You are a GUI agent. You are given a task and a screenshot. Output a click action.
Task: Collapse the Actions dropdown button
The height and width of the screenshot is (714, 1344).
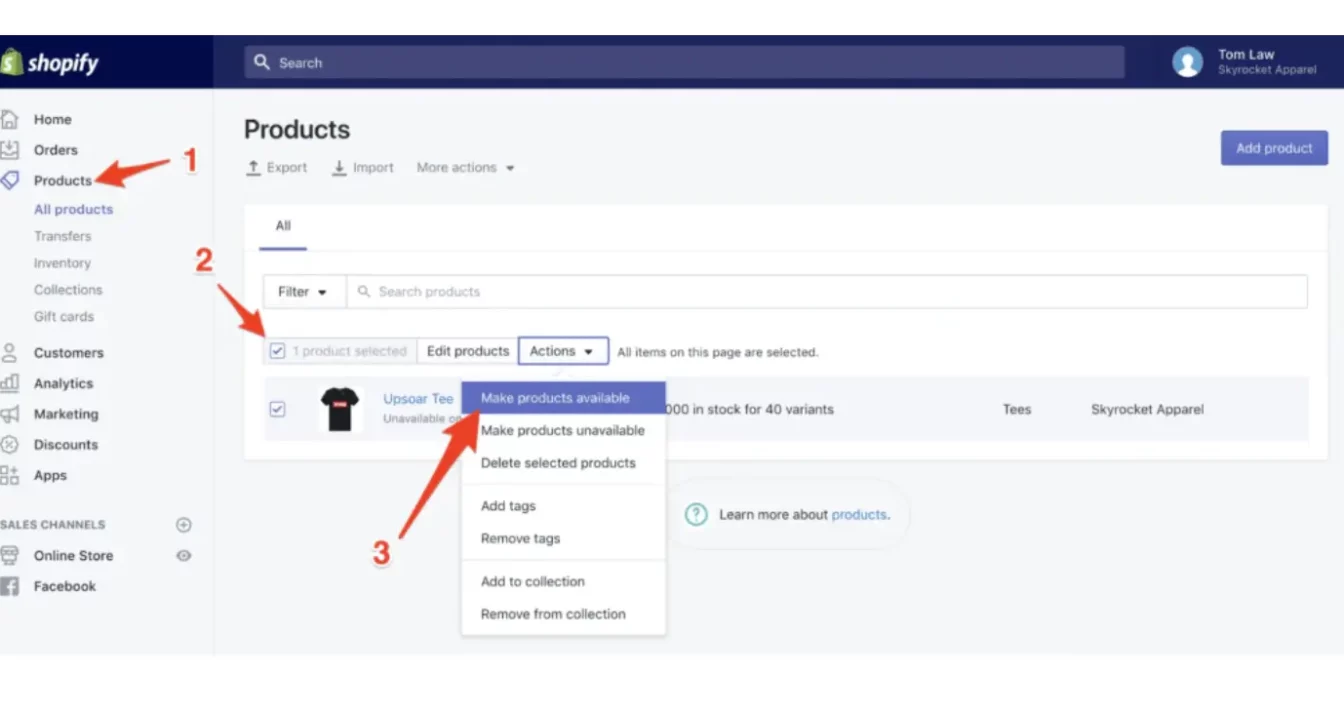563,351
